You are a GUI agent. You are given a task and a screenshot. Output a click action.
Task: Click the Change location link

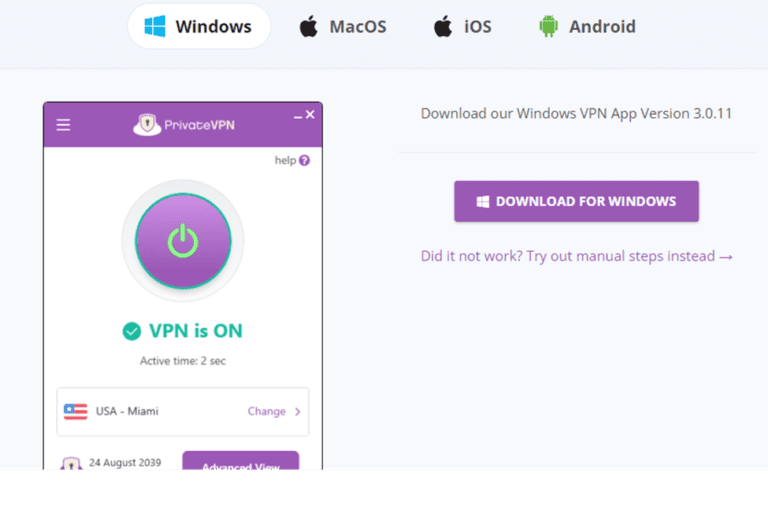click(267, 411)
